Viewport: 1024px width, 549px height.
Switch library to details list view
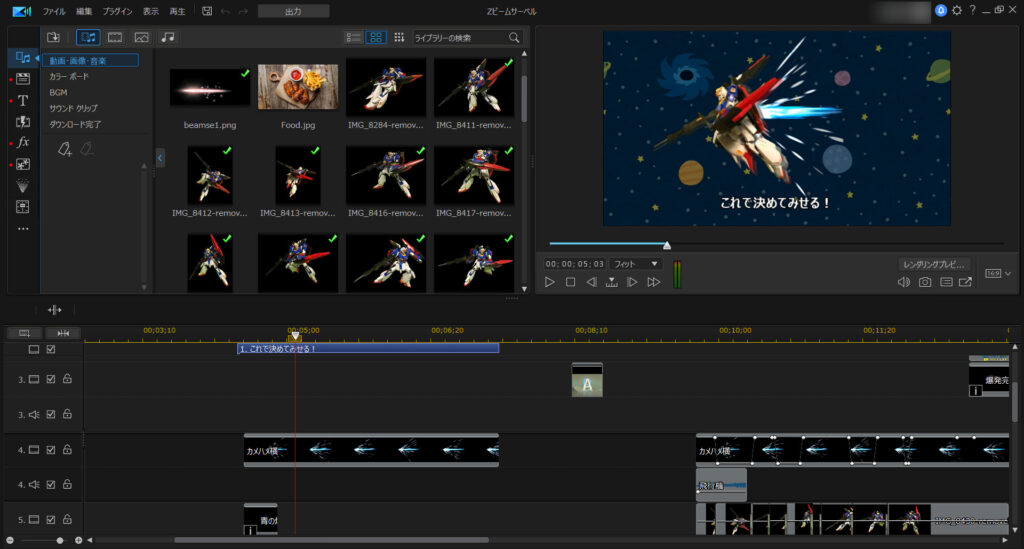point(353,37)
